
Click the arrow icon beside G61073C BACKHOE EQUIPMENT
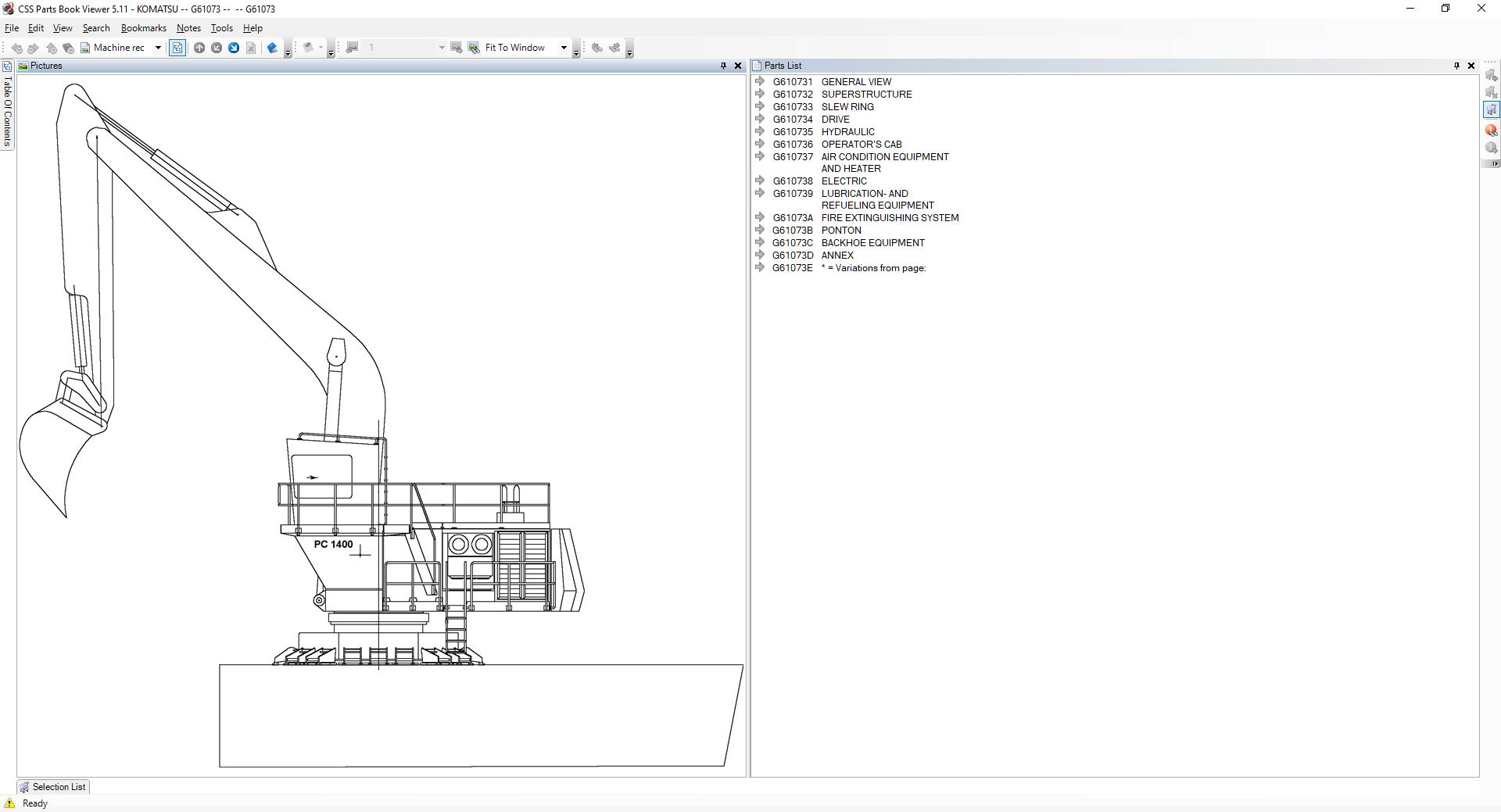[x=759, y=242]
